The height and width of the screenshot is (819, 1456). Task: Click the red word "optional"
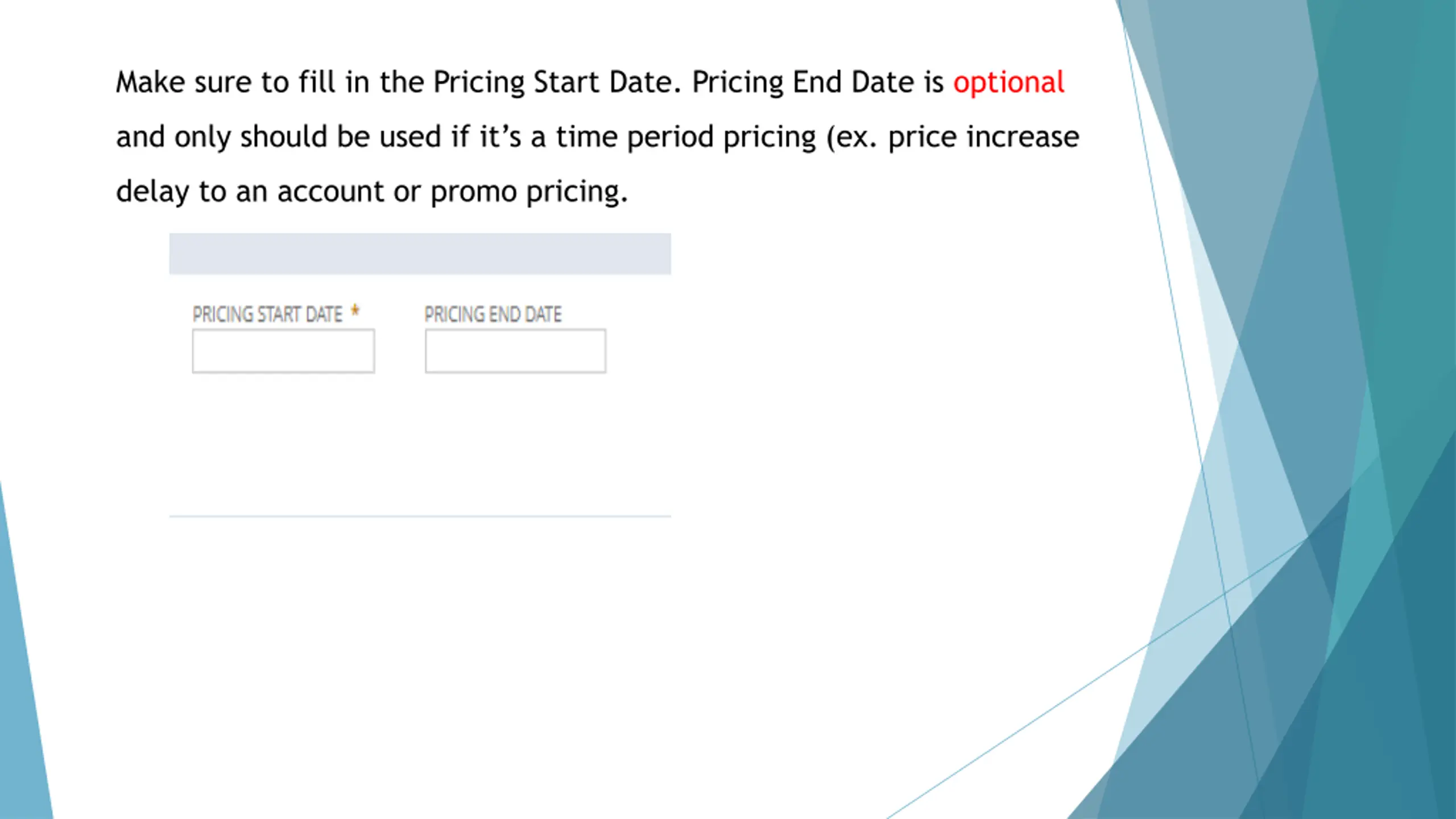tap(1008, 82)
